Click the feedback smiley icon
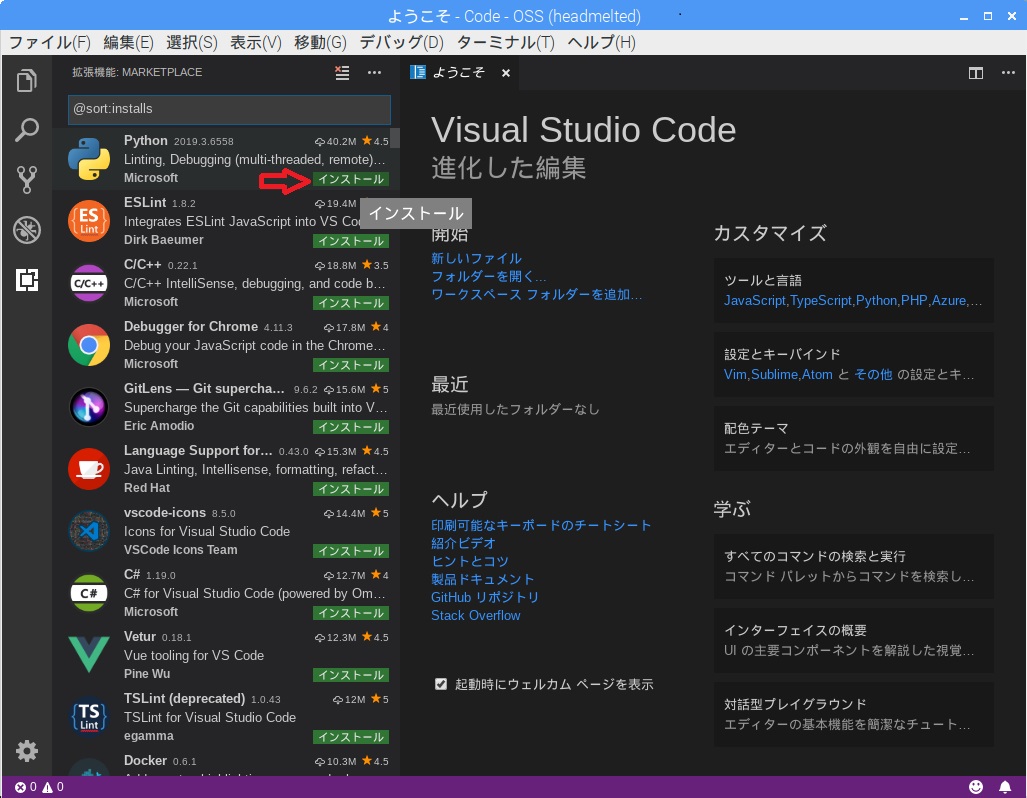The width and height of the screenshot is (1027, 798). [x=976, y=787]
